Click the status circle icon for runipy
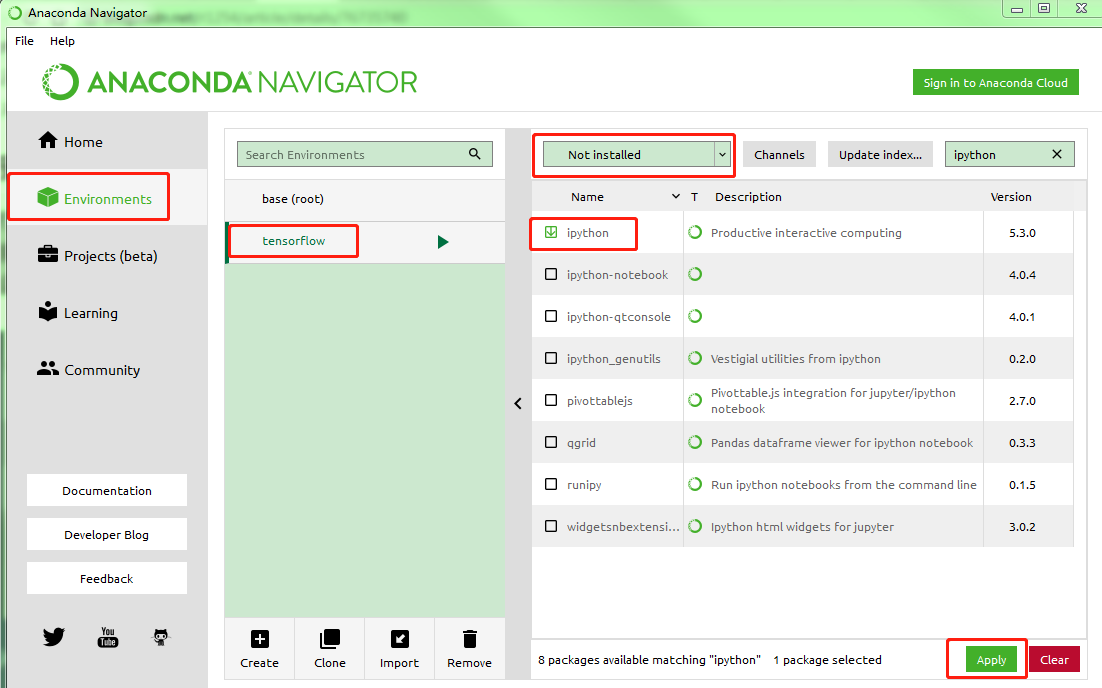 [x=695, y=484]
